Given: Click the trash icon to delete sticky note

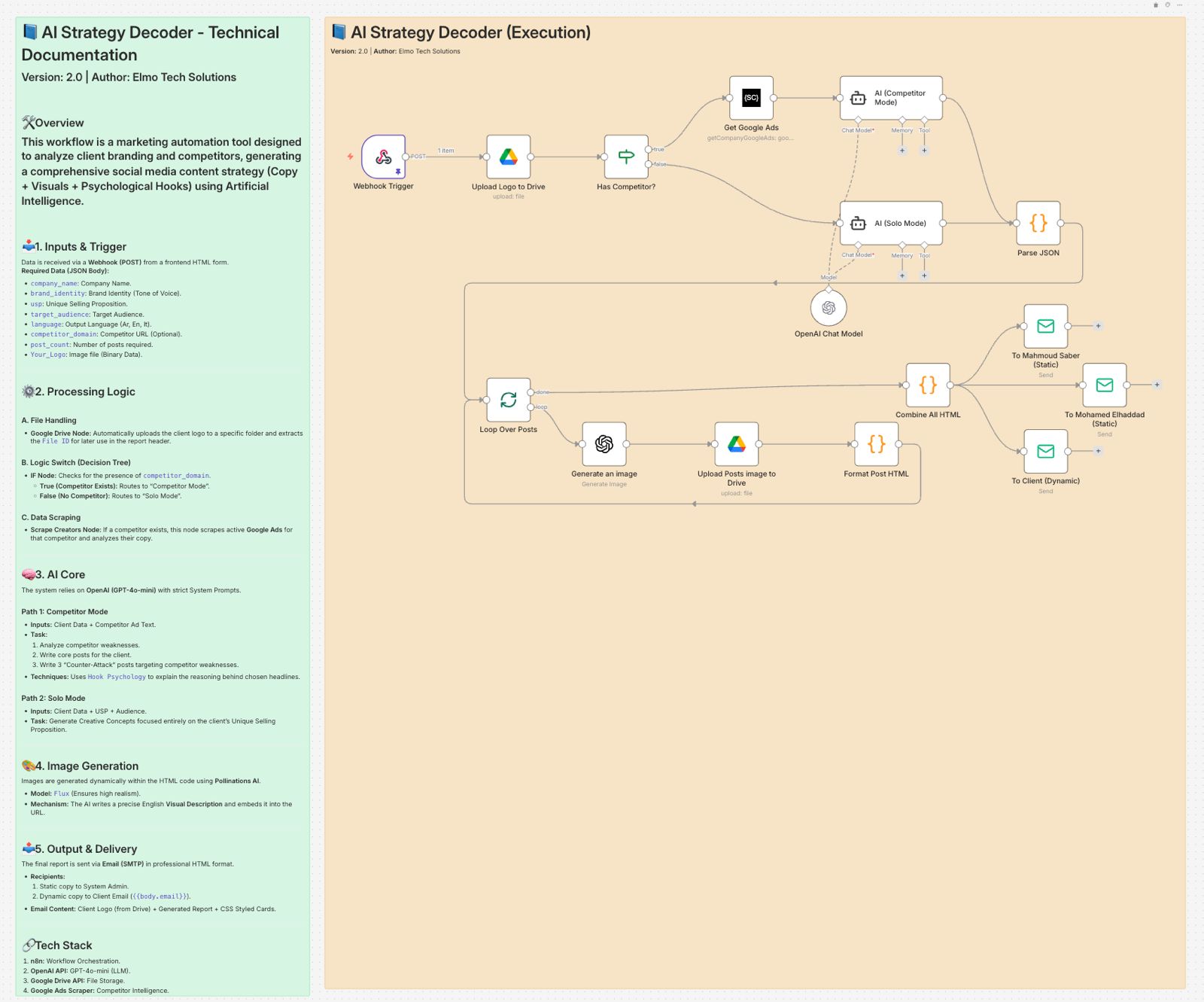Looking at the screenshot, I should click(1156, 5).
